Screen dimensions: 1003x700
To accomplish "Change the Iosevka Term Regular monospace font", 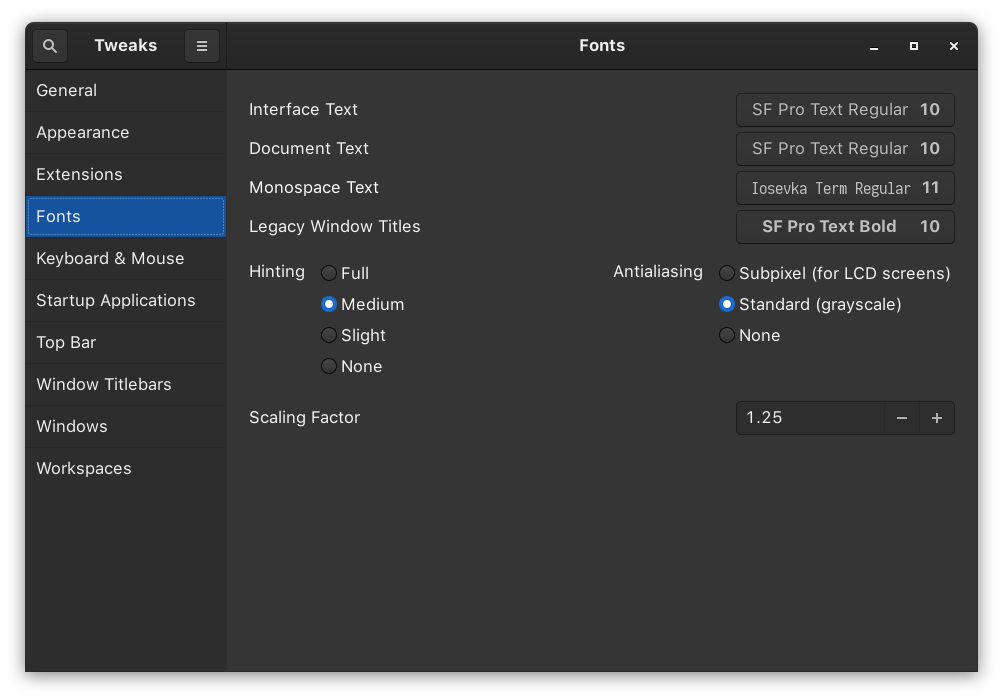I will [845, 188].
